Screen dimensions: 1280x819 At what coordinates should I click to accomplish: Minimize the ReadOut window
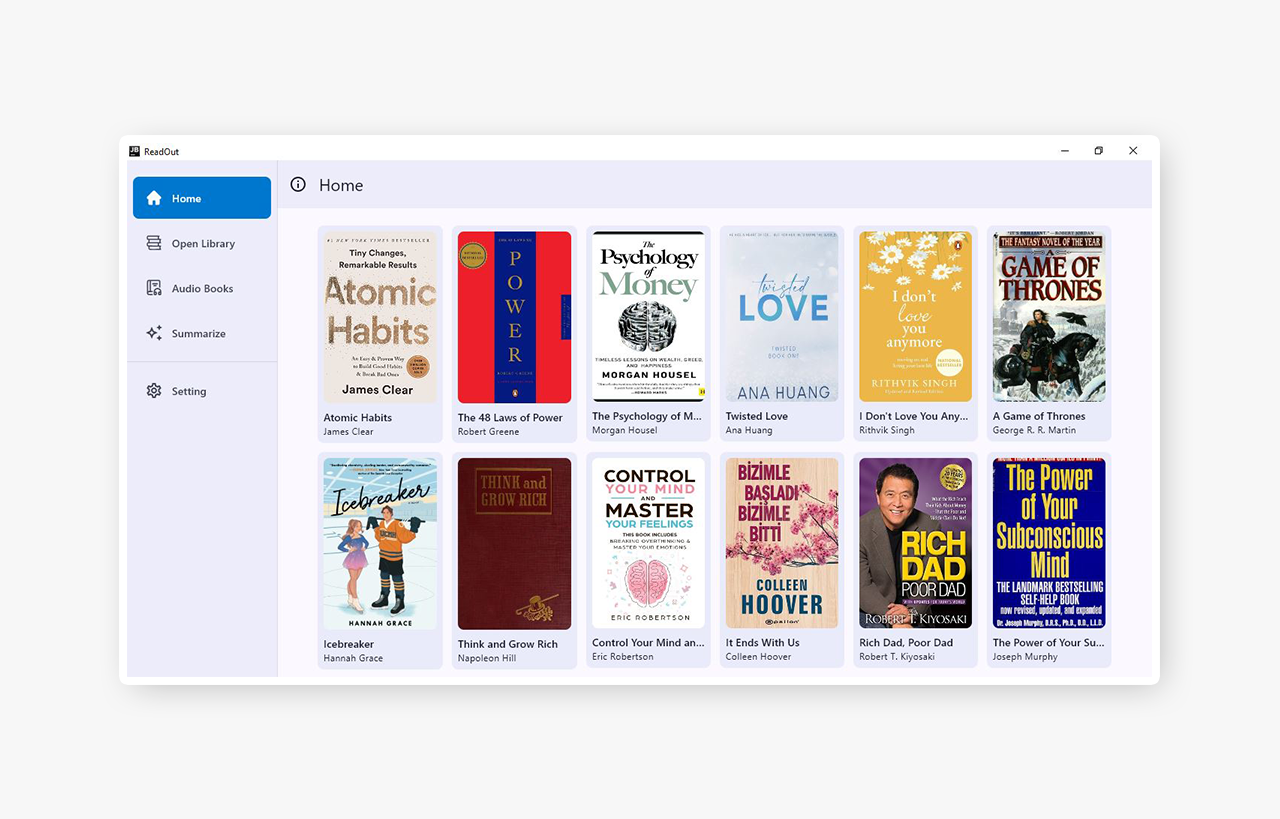click(1064, 151)
